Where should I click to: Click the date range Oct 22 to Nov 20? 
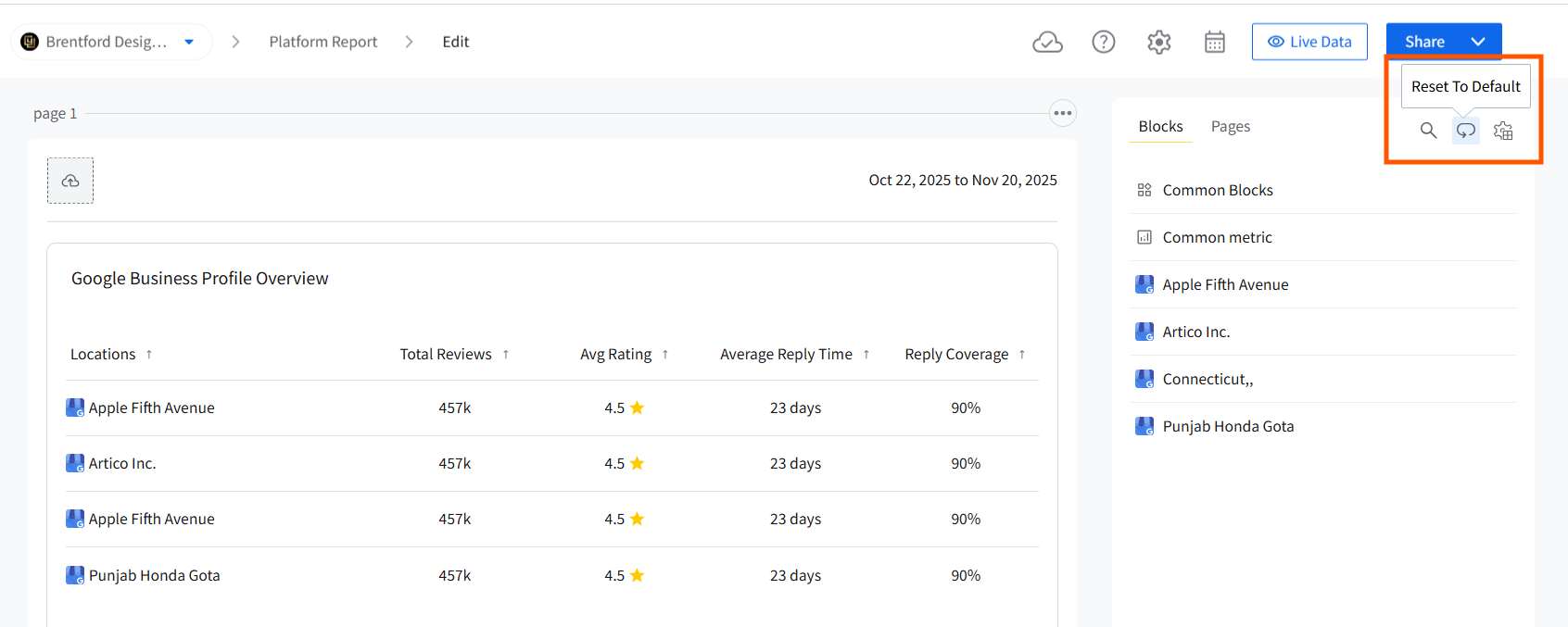click(963, 181)
